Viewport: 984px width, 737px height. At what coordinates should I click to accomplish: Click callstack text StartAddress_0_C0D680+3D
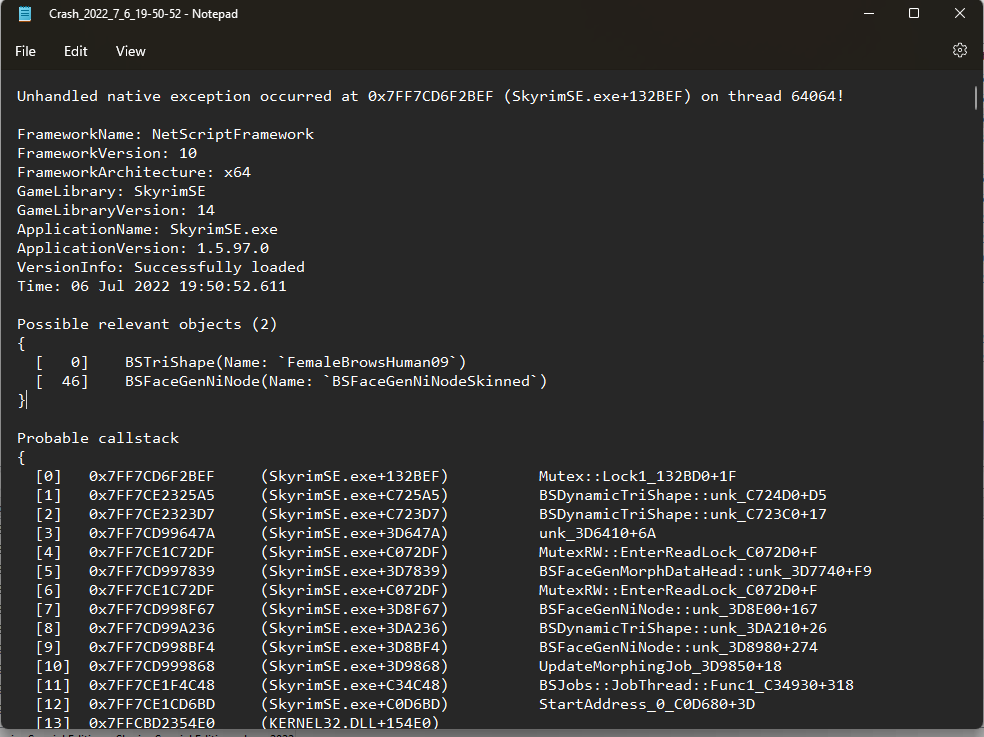coord(646,704)
